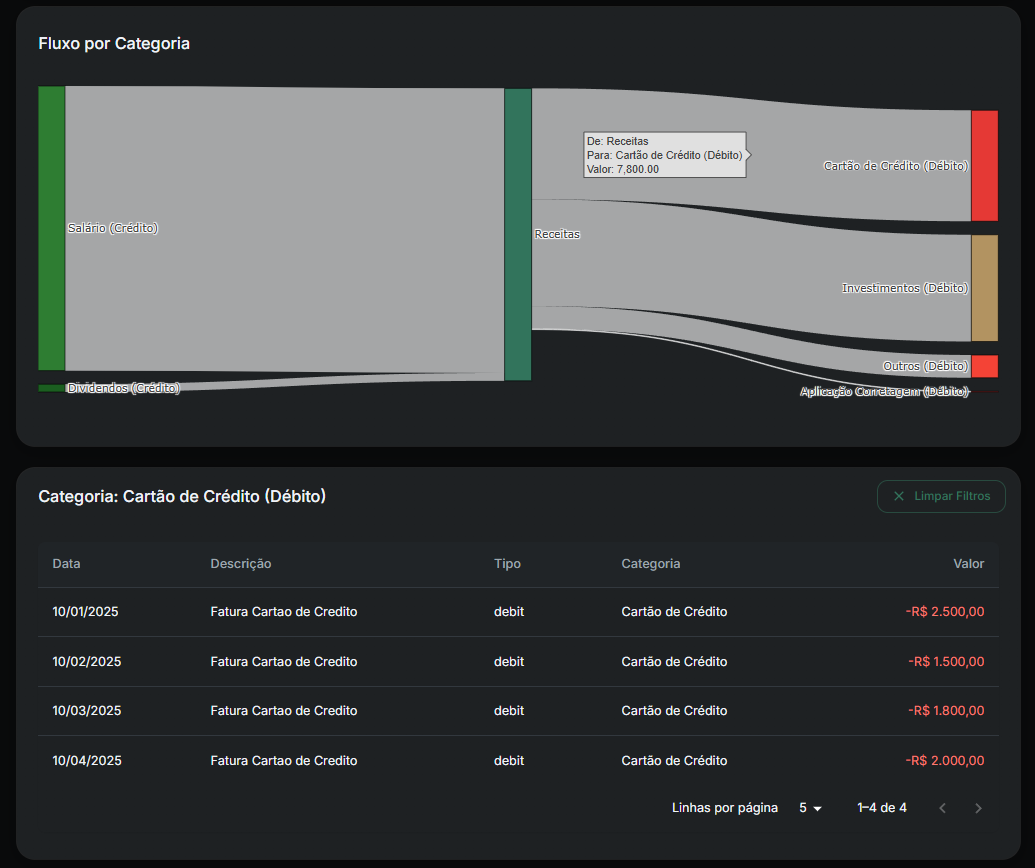
Task: Select the 10/03/2025 date cell
Action: (86, 711)
